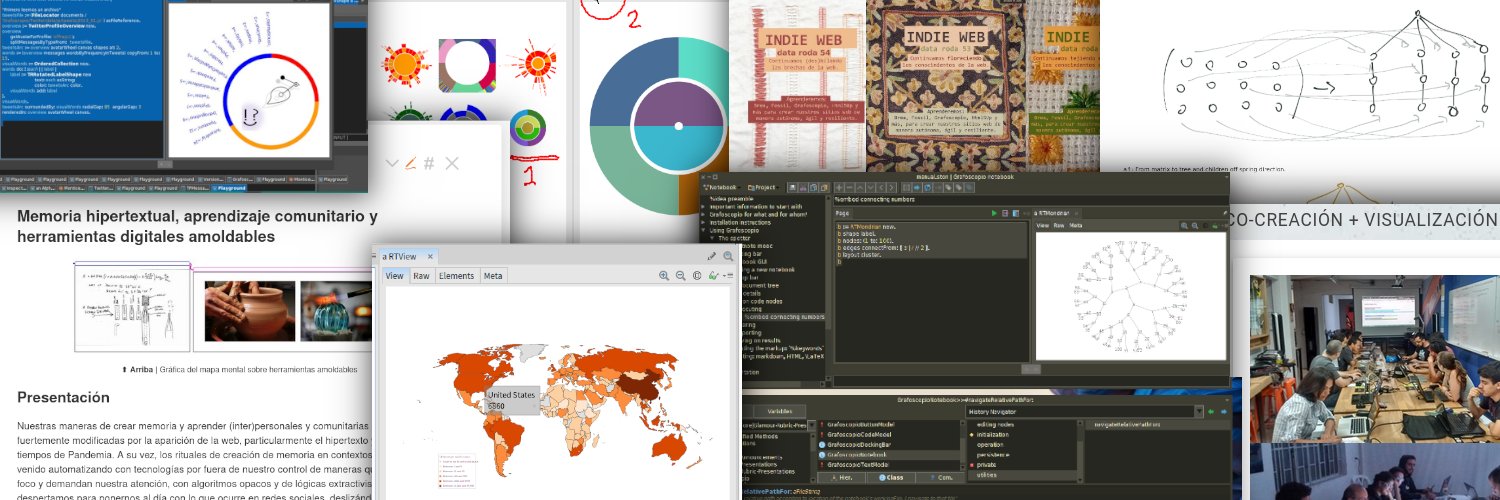Open the Project menu in Grafoscopio
Image resolution: width=1500 pixels, height=500 pixels.
point(763,187)
